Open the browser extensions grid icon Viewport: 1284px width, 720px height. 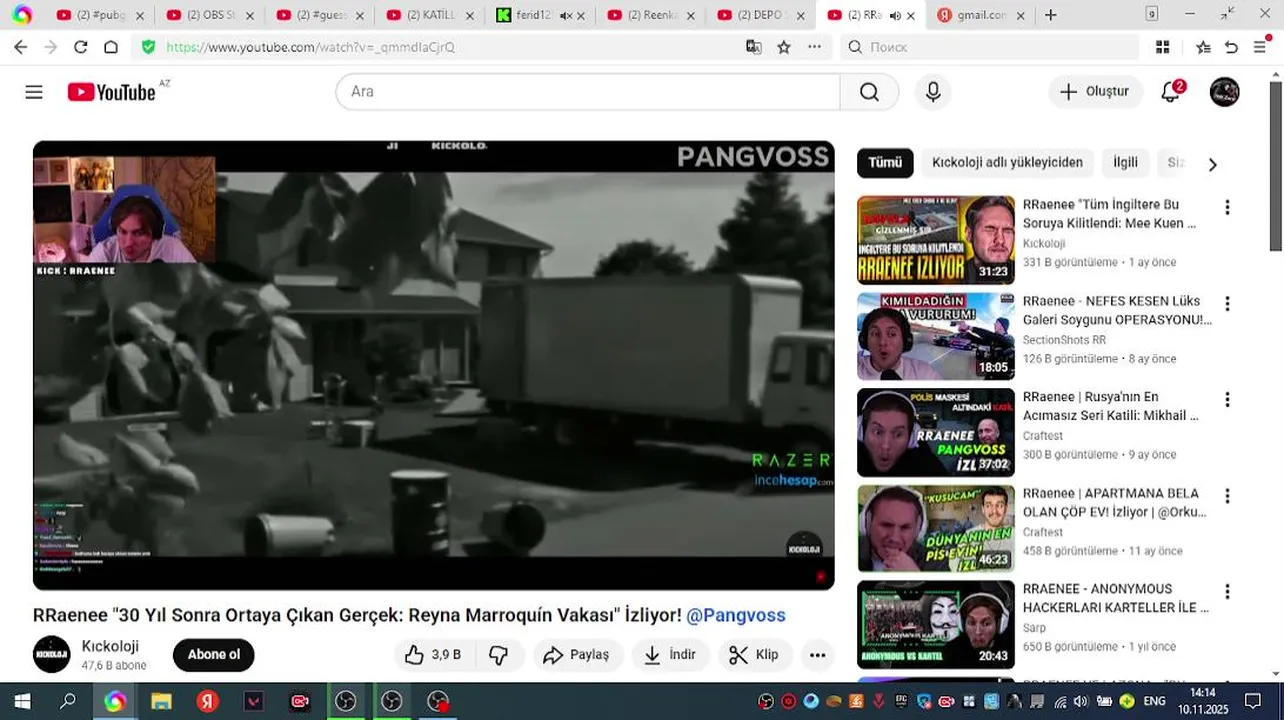(1162, 47)
